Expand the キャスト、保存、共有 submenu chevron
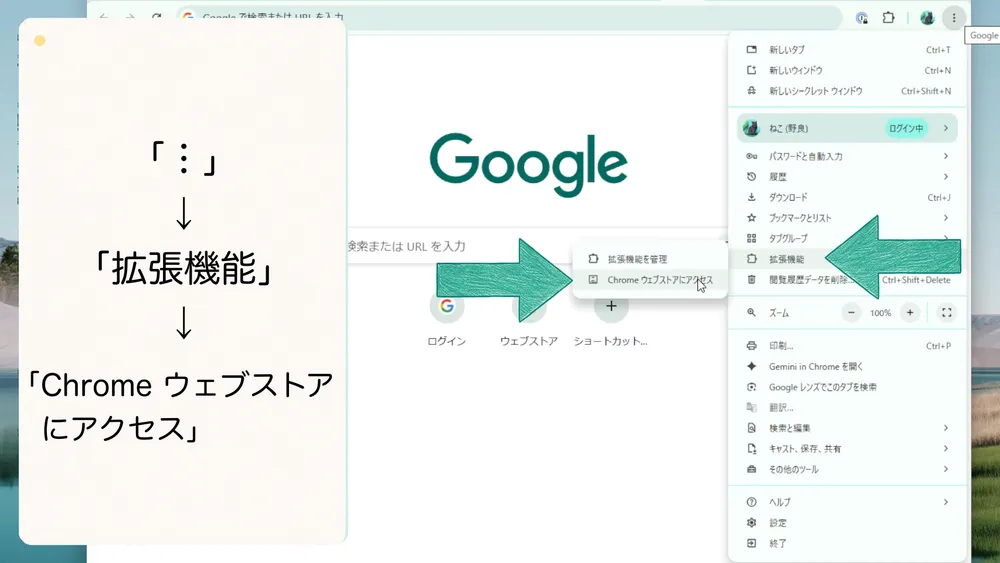The width and height of the screenshot is (1000, 563). (x=946, y=448)
